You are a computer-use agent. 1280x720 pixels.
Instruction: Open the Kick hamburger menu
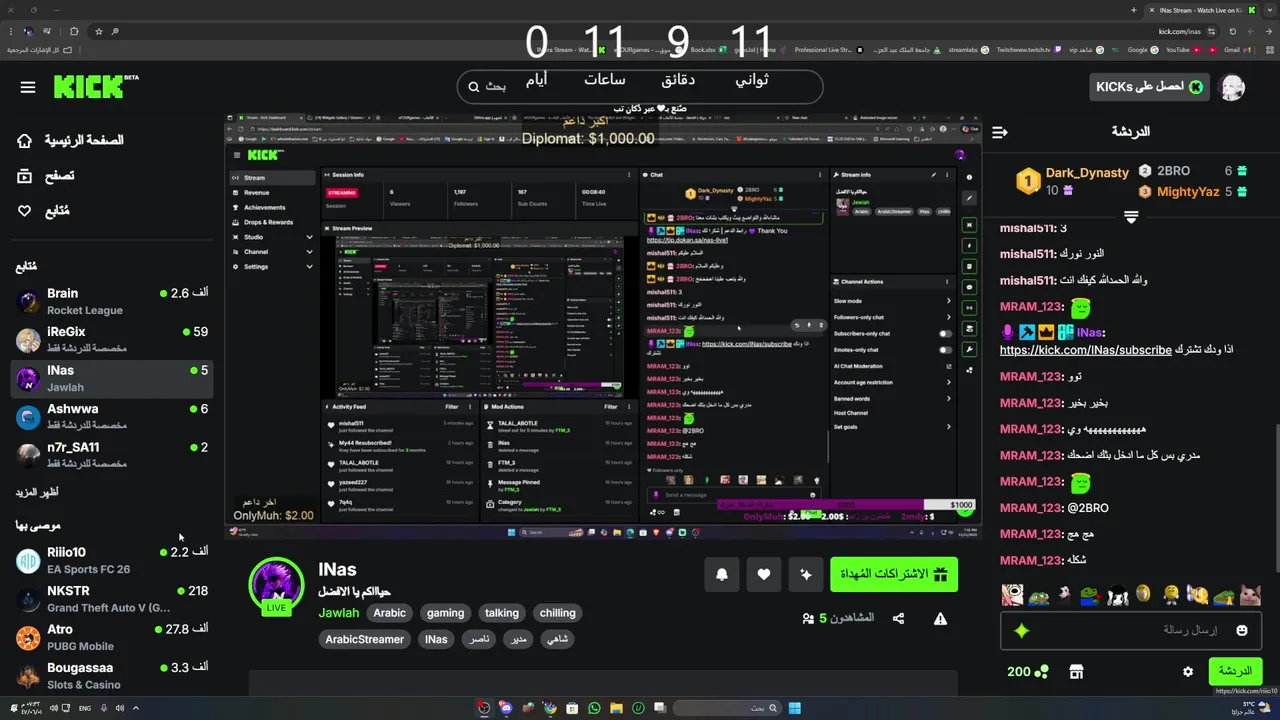pyautogui.click(x=28, y=87)
